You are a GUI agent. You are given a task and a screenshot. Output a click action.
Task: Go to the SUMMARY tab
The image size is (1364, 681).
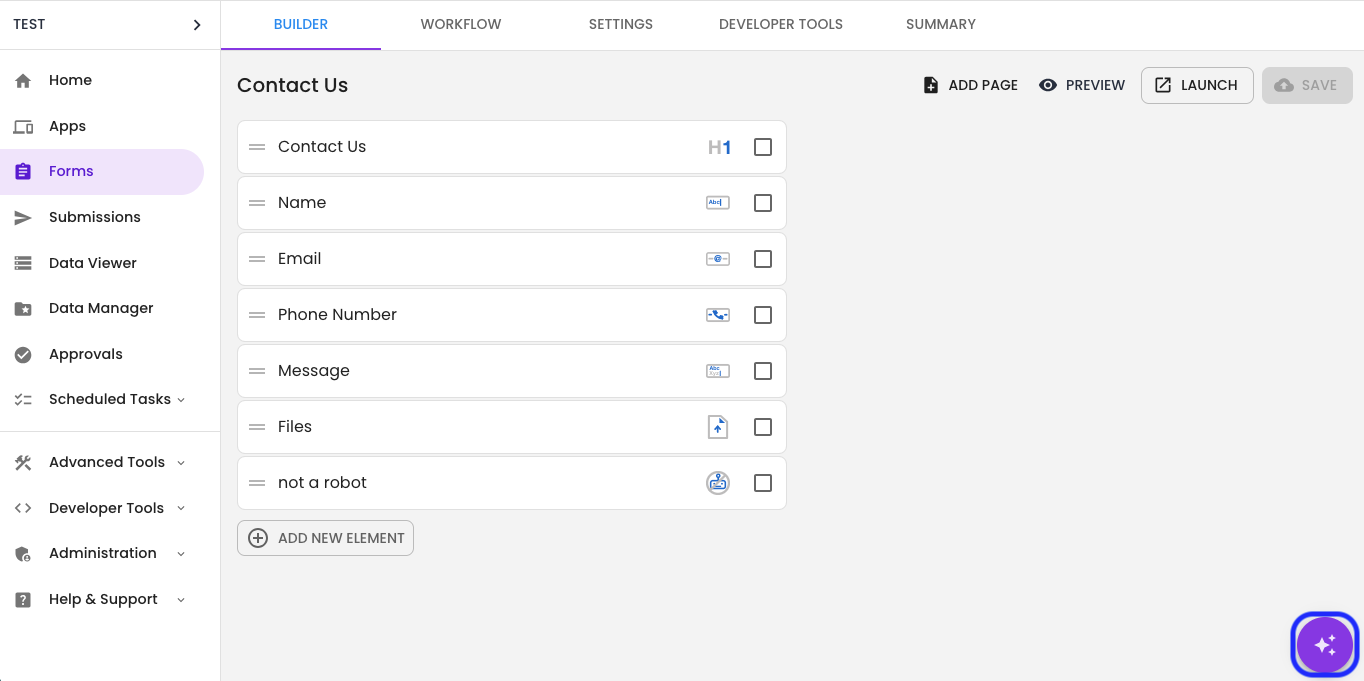pos(941,25)
